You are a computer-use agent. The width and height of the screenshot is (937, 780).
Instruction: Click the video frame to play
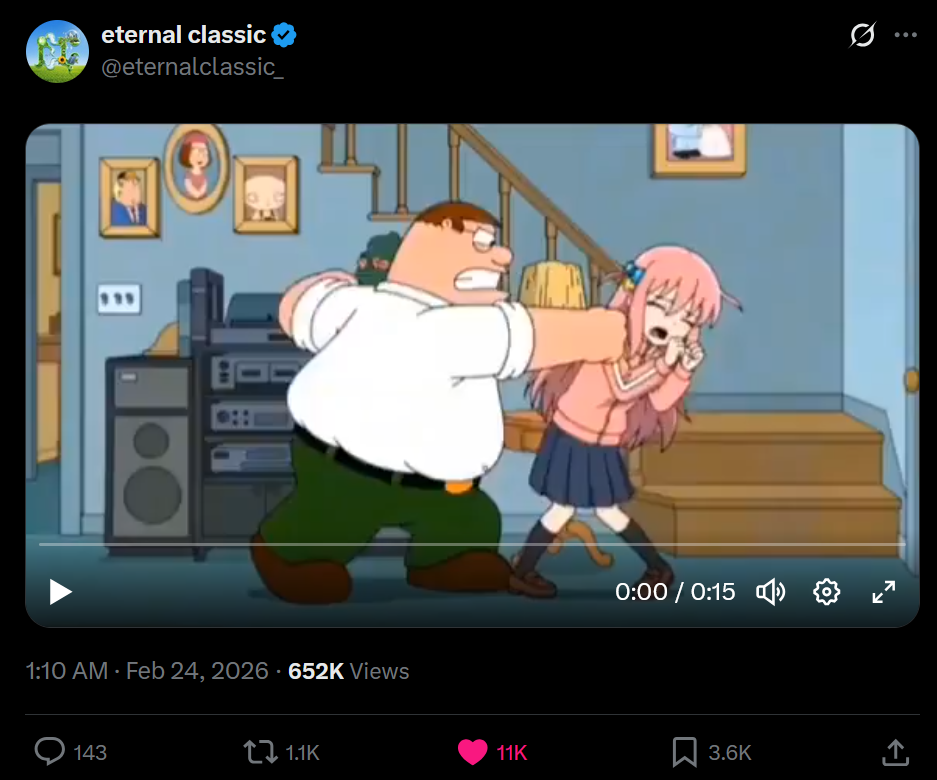click(x=472, y=335)
